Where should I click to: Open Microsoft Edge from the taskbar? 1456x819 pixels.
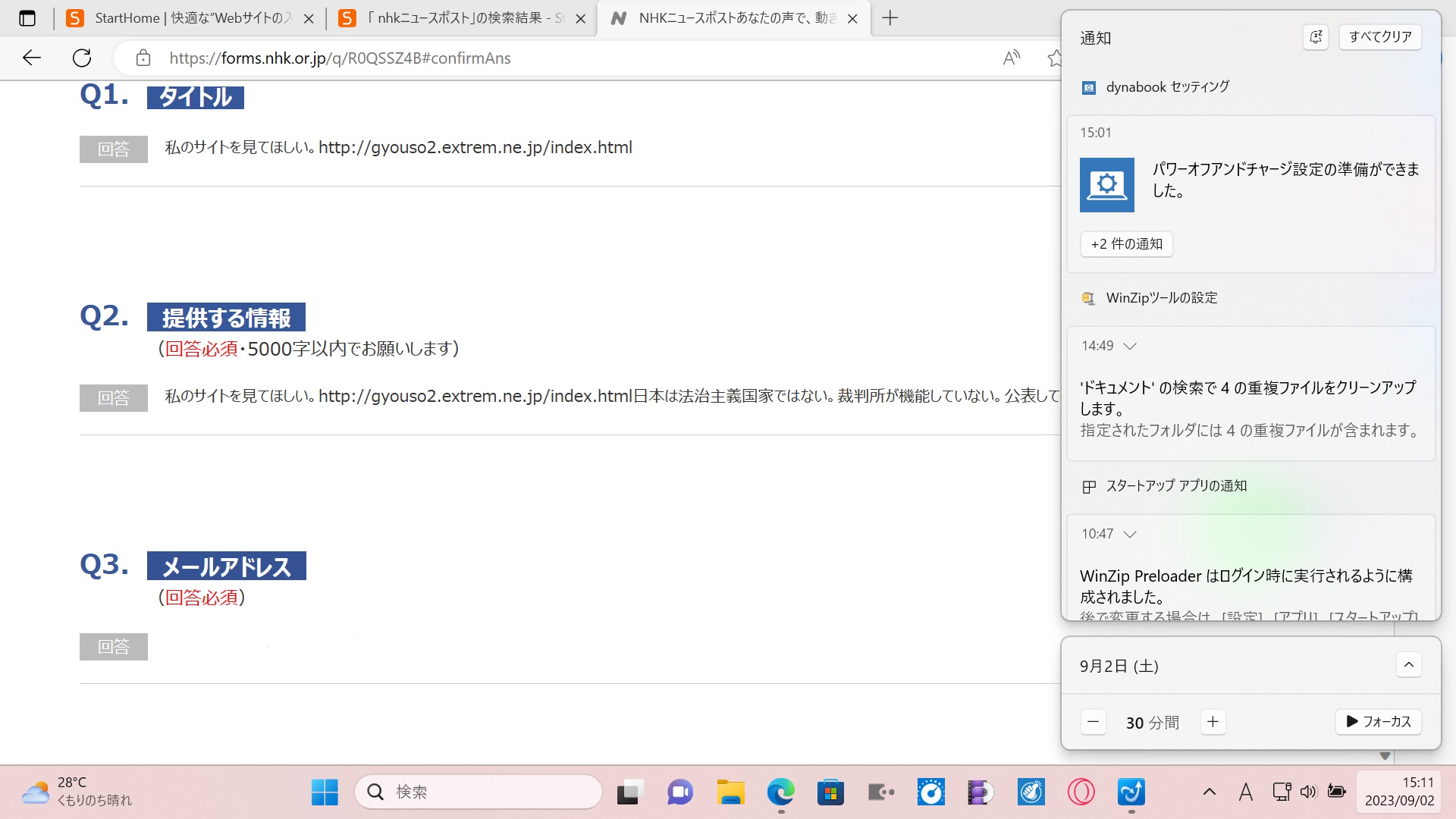click(782, 792)
